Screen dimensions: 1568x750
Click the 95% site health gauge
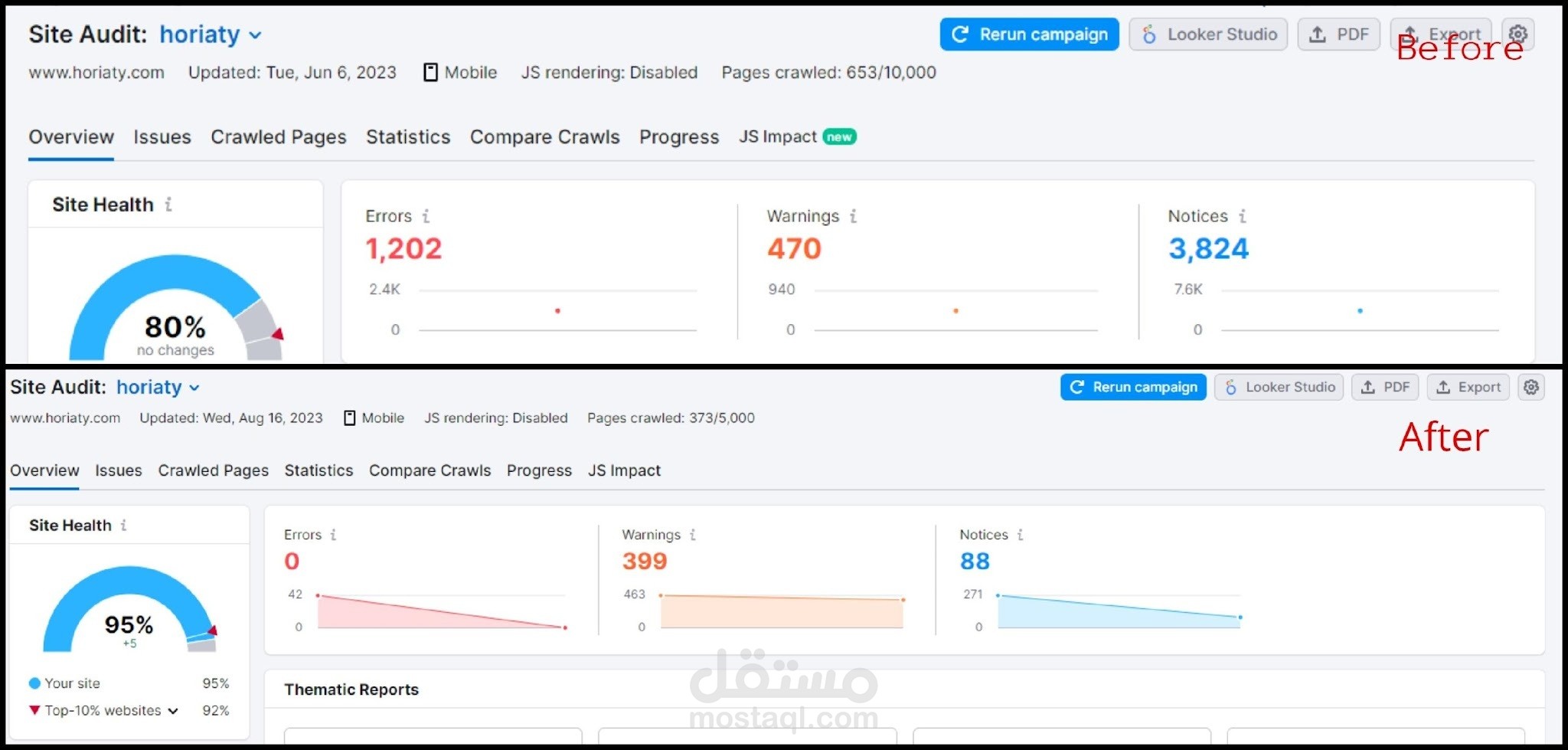click(x=130, y=609)
